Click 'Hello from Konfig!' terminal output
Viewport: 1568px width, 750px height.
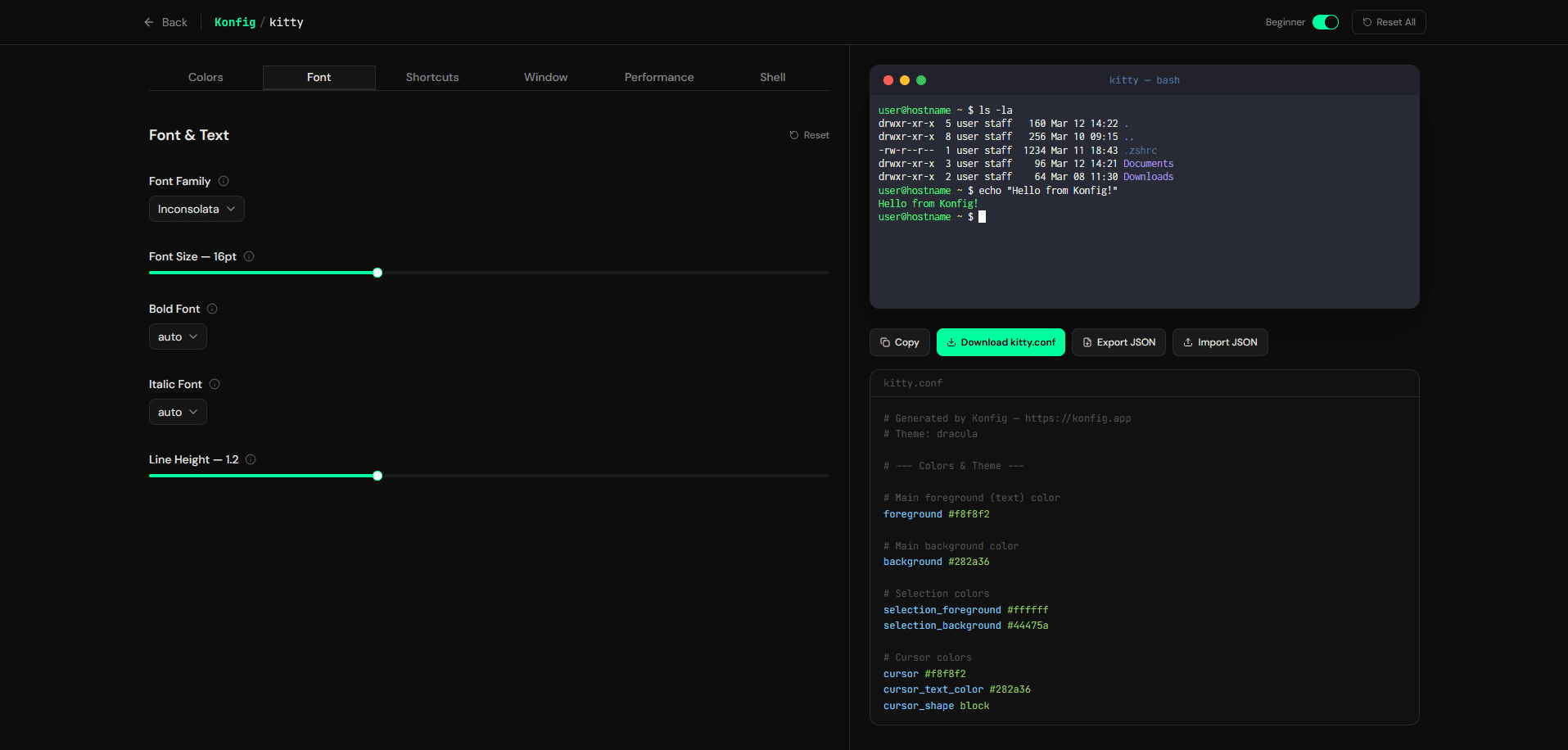(x=929, y=204)
